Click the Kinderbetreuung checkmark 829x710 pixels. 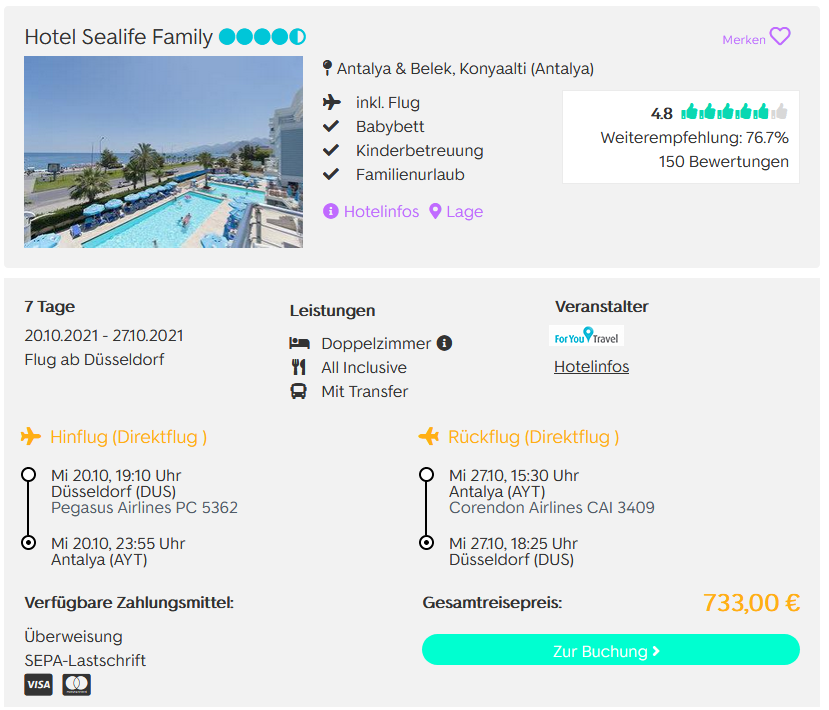coord(331,150)
